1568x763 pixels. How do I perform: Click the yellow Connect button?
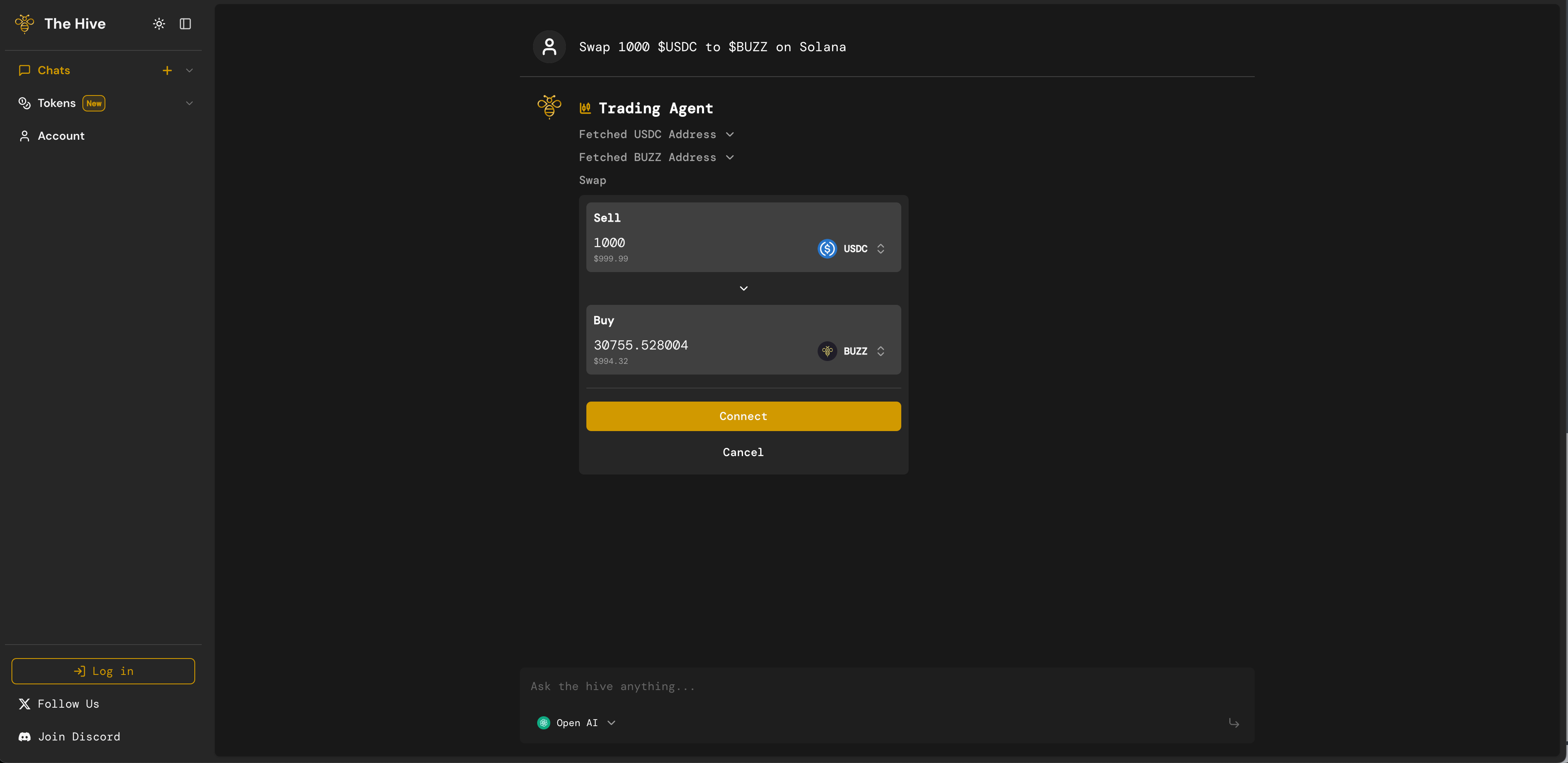tap(743, 416)
